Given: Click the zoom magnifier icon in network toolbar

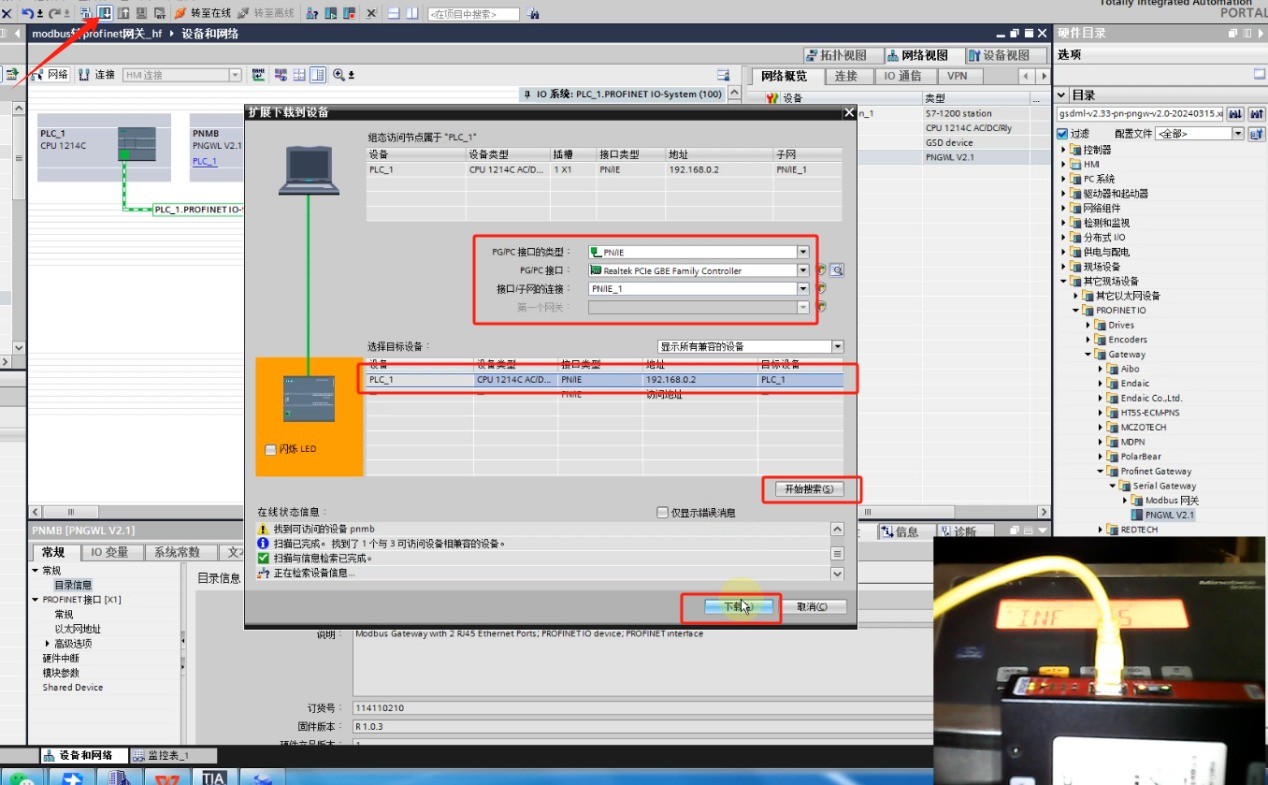Looking at the screenshot, I should pos(339,75).
